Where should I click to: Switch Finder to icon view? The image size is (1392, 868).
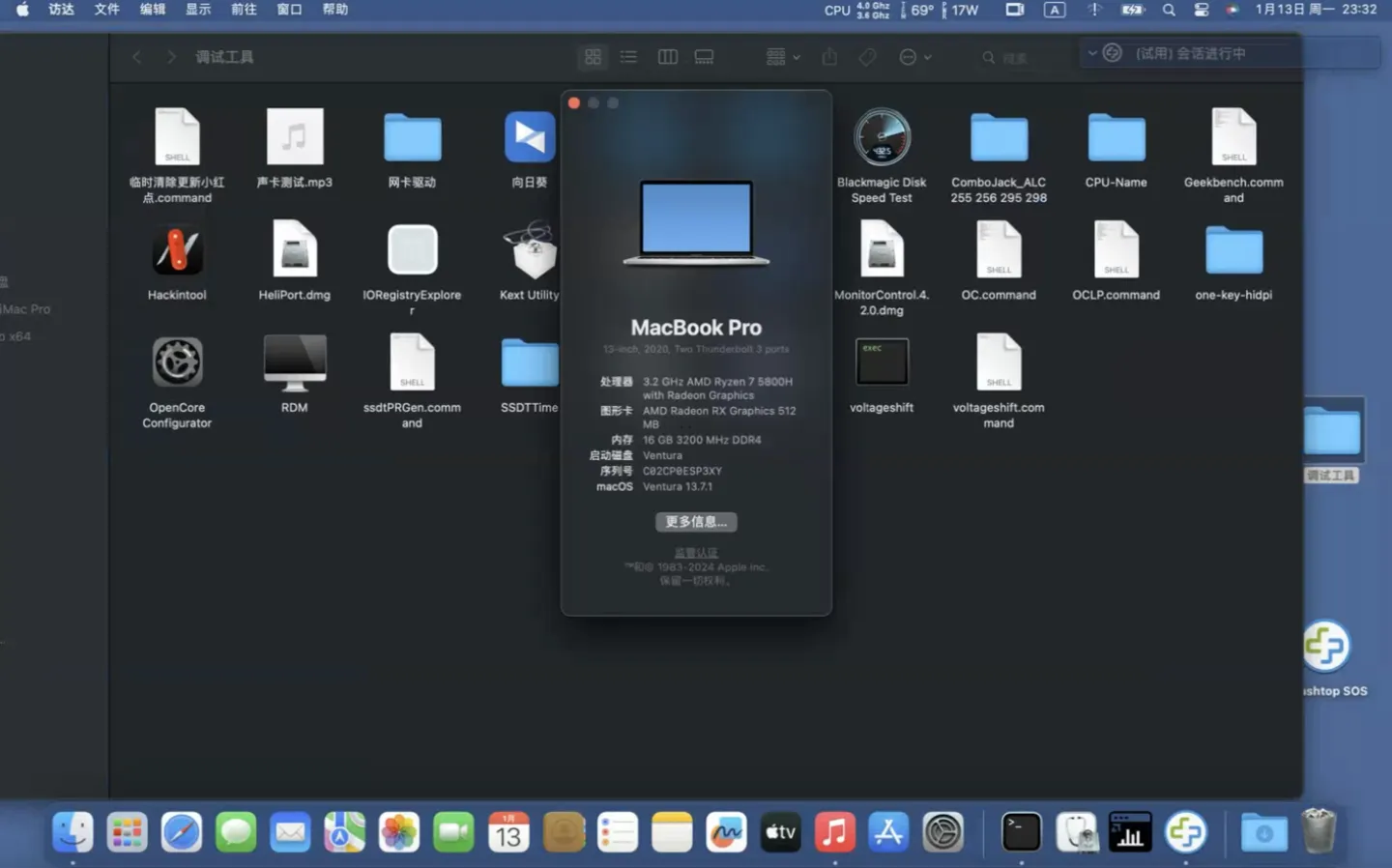tap(593, 57)
